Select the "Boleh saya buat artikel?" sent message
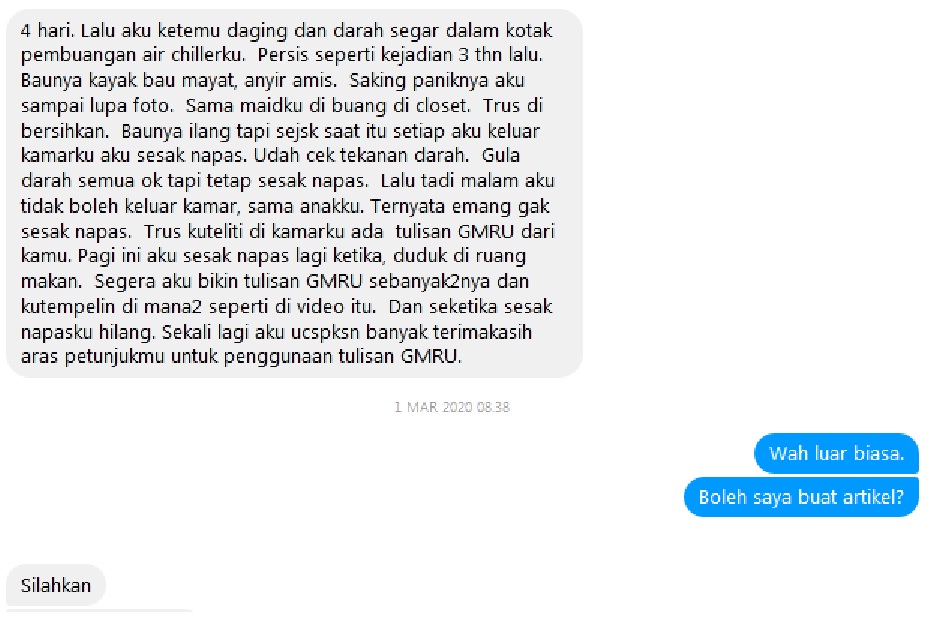 pos(801,497)
